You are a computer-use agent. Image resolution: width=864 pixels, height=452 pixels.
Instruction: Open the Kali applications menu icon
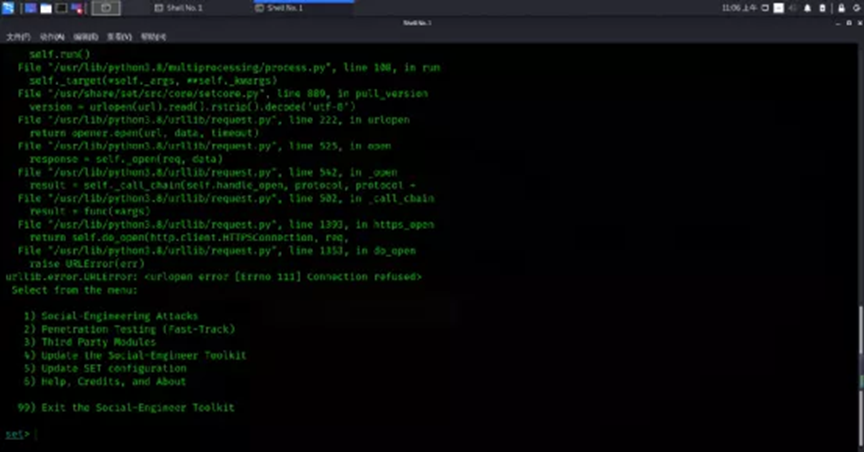click(8, 8)
